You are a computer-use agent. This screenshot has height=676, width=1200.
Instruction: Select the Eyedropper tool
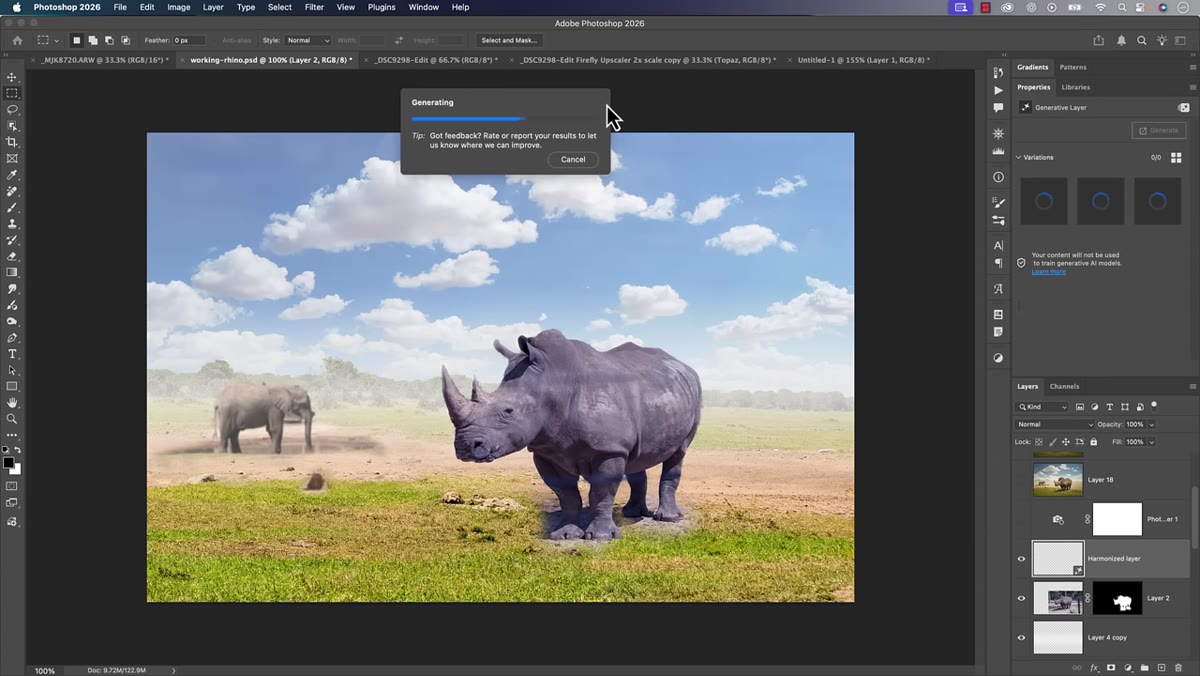[x=12, y=175]
